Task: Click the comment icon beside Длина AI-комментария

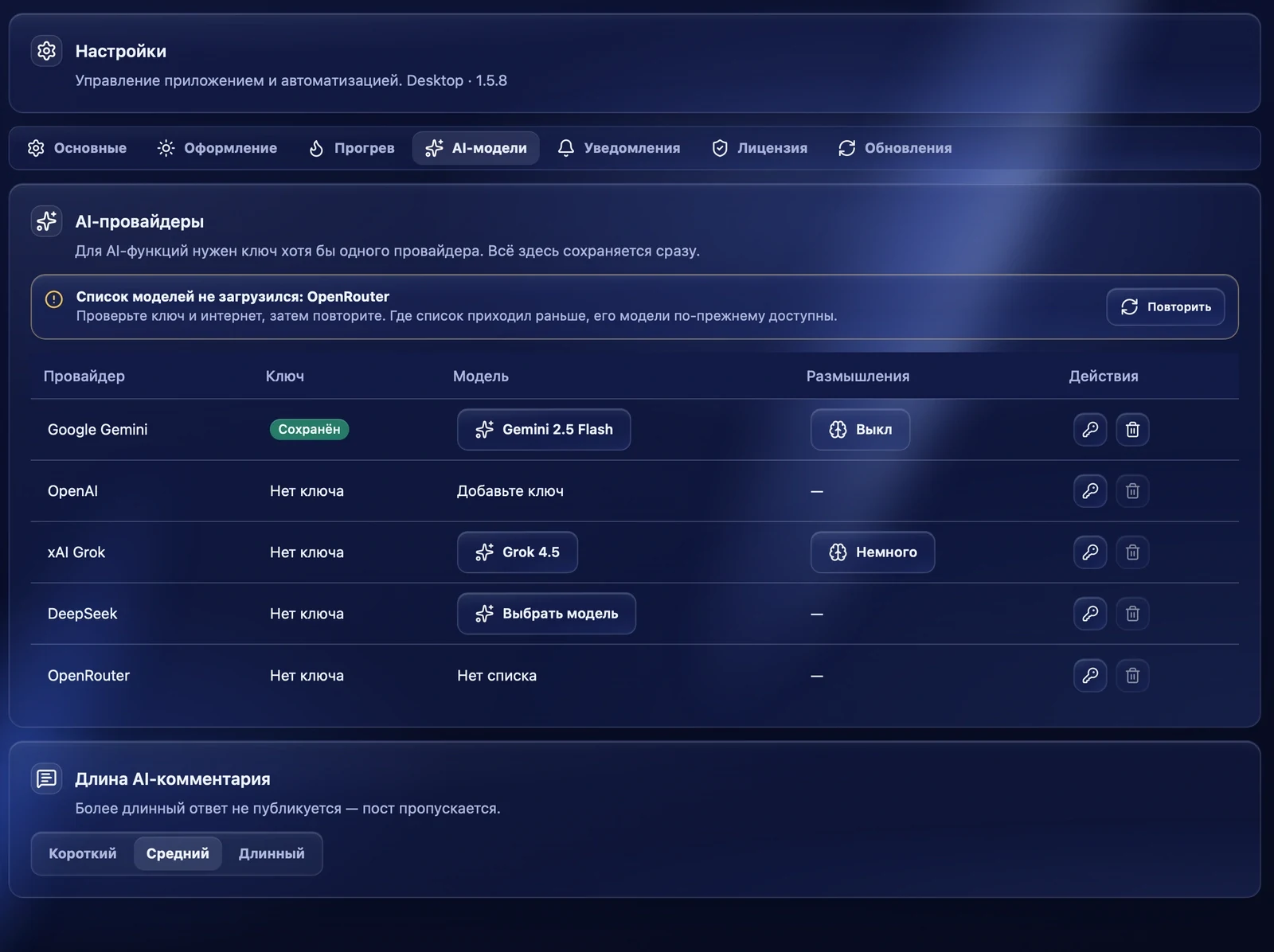Action: [46, 778]
